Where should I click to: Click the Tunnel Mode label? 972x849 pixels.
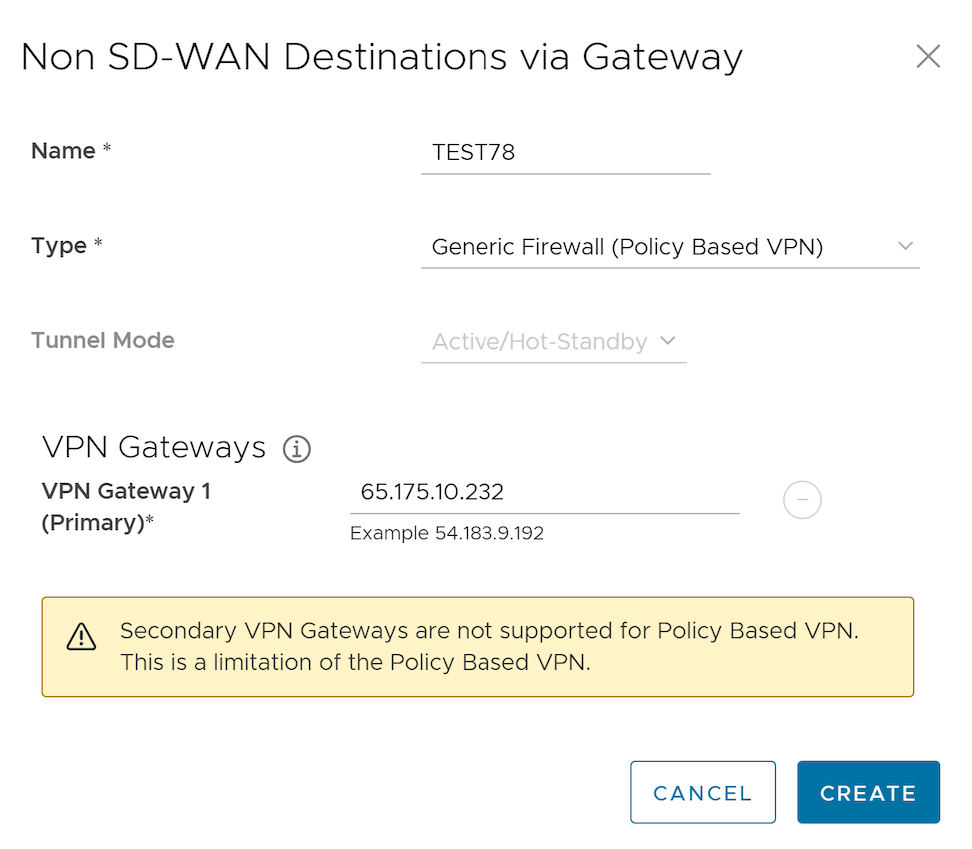[x=103, y=340]
